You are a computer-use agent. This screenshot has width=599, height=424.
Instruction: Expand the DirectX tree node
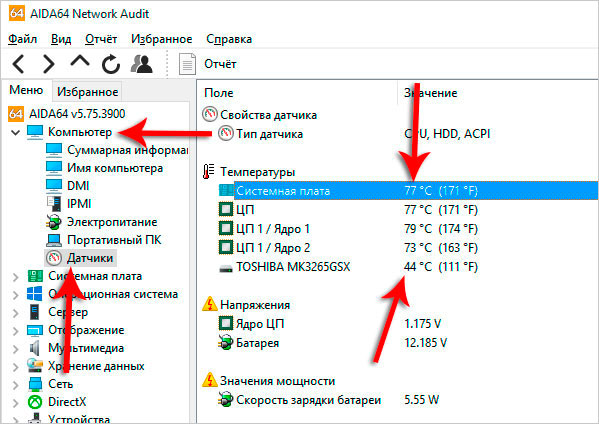coord(15,403)
